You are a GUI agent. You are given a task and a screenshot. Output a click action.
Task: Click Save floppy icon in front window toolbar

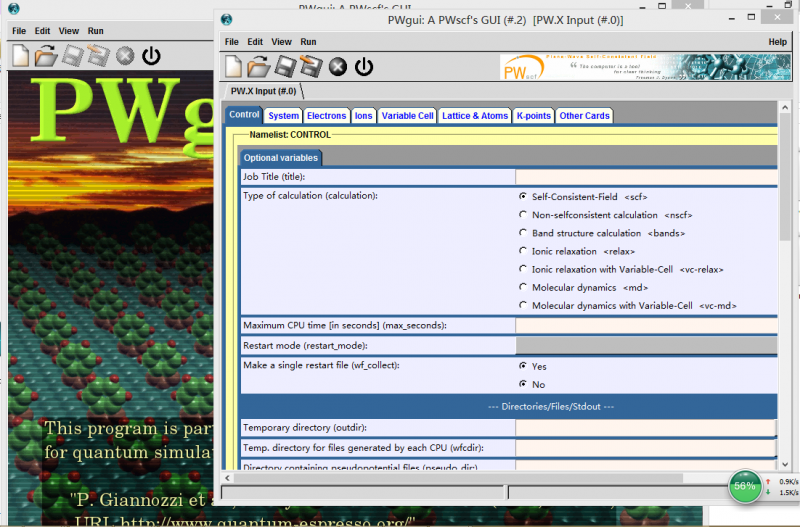coord(285,66)
